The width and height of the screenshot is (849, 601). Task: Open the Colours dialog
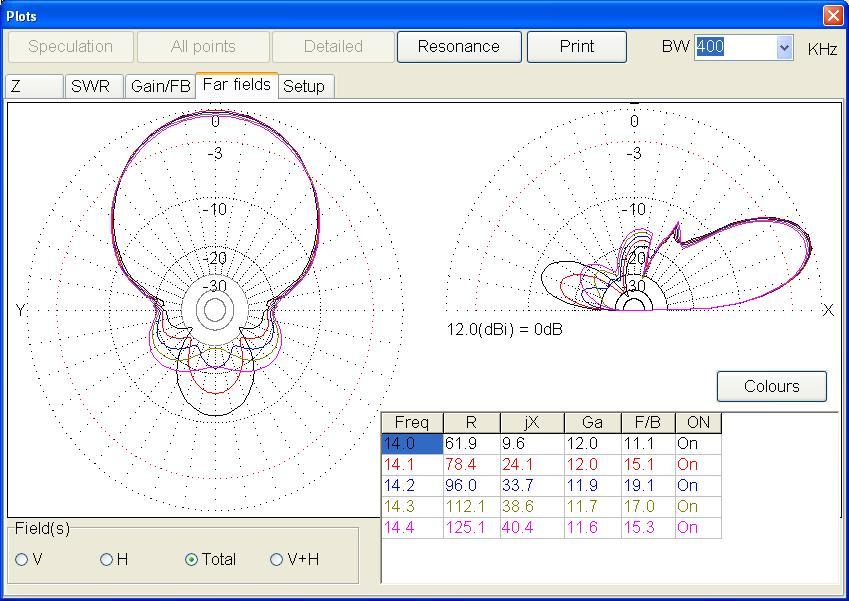coord(771,387)
